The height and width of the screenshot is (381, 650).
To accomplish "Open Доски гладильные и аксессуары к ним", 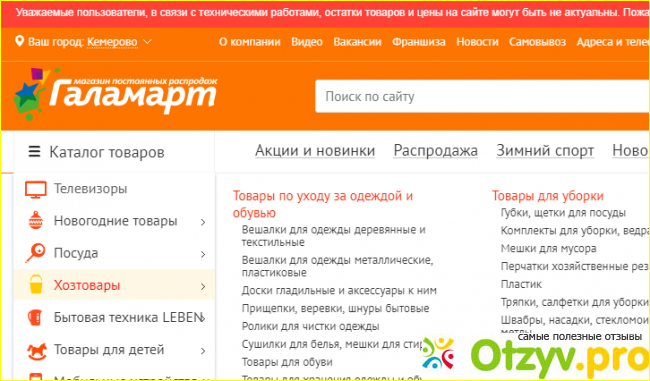I will pyautogui.click(x=339, y=291).
